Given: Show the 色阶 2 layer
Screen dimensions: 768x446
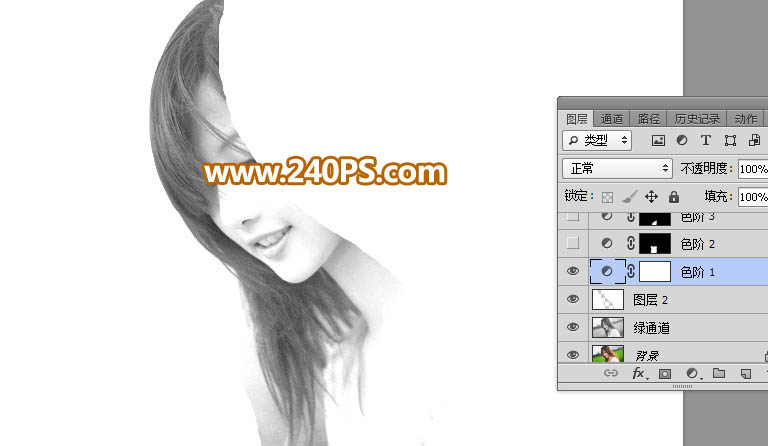Looking at the screenshot, I should 573,243.
